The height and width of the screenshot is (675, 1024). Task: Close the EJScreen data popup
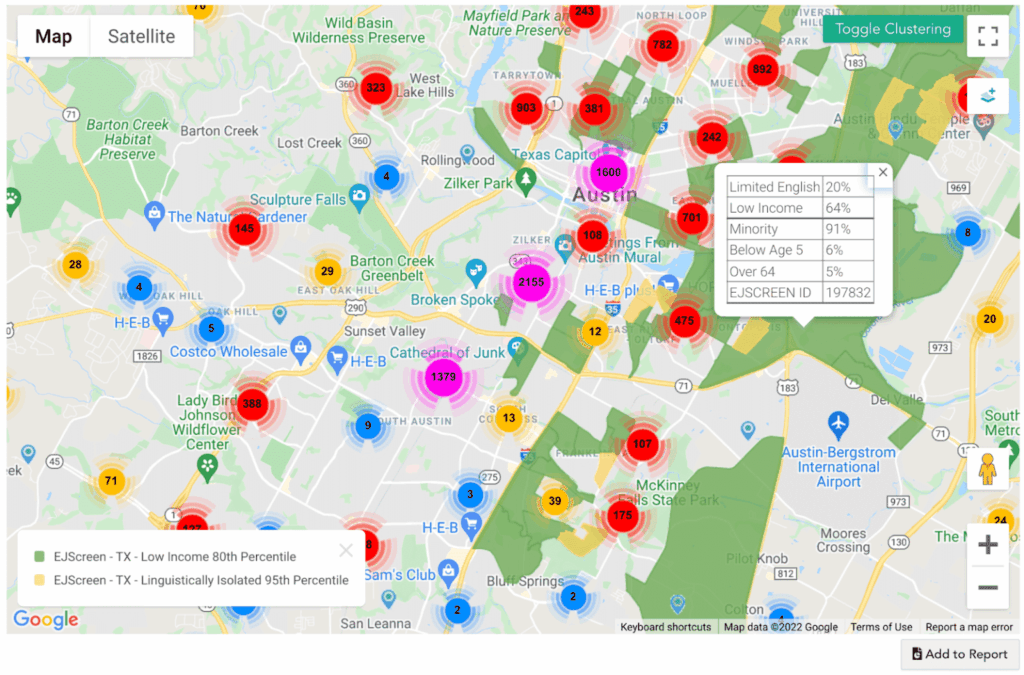(882, 172)
